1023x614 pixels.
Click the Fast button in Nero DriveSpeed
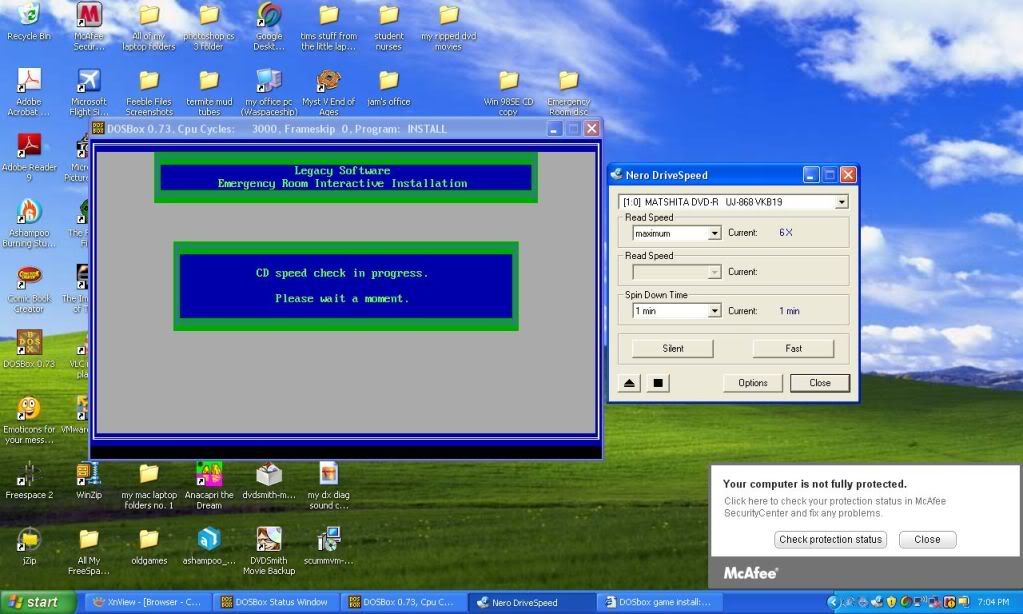[x=793, y=348]
